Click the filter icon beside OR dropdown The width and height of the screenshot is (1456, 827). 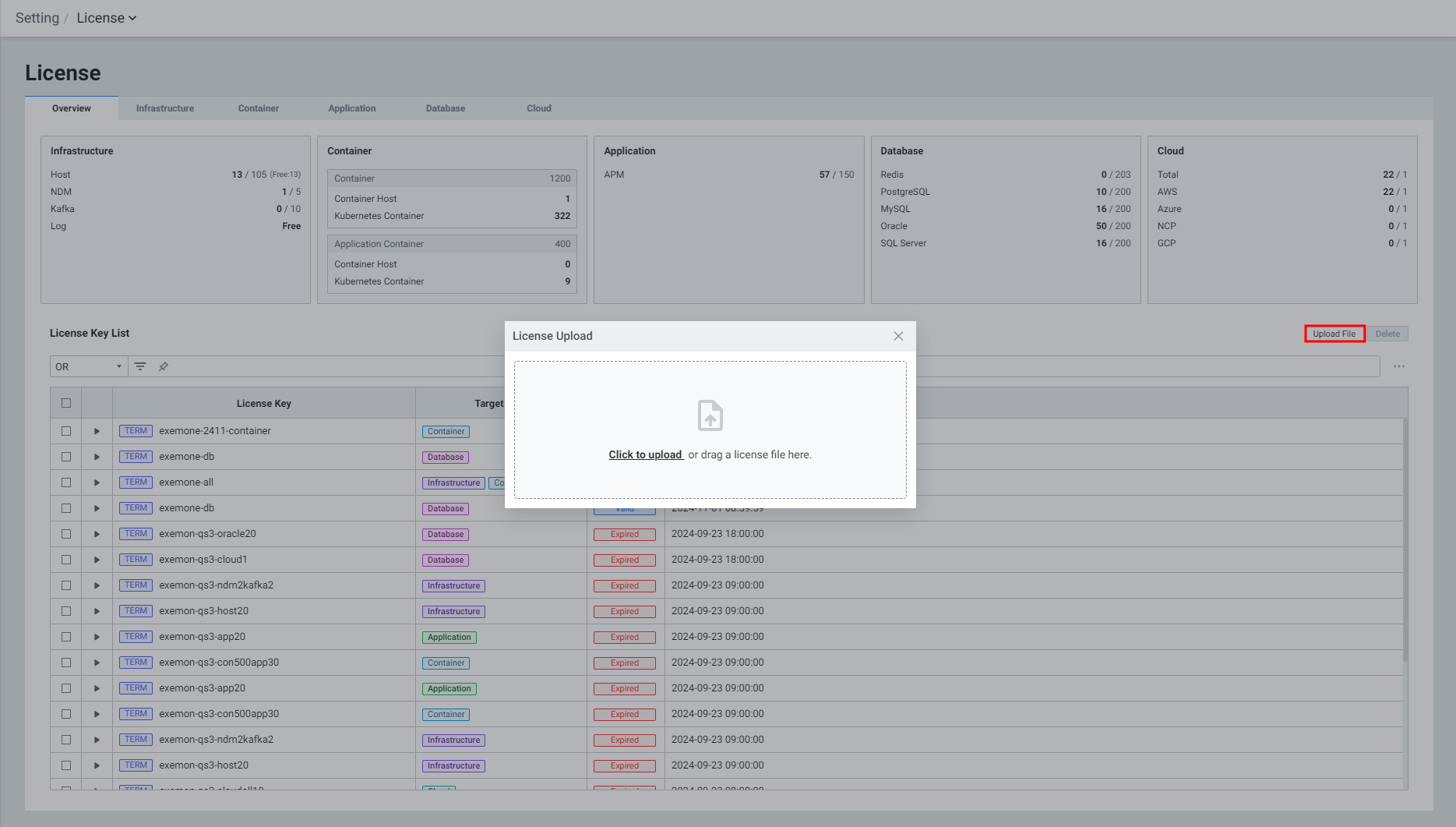140,366
